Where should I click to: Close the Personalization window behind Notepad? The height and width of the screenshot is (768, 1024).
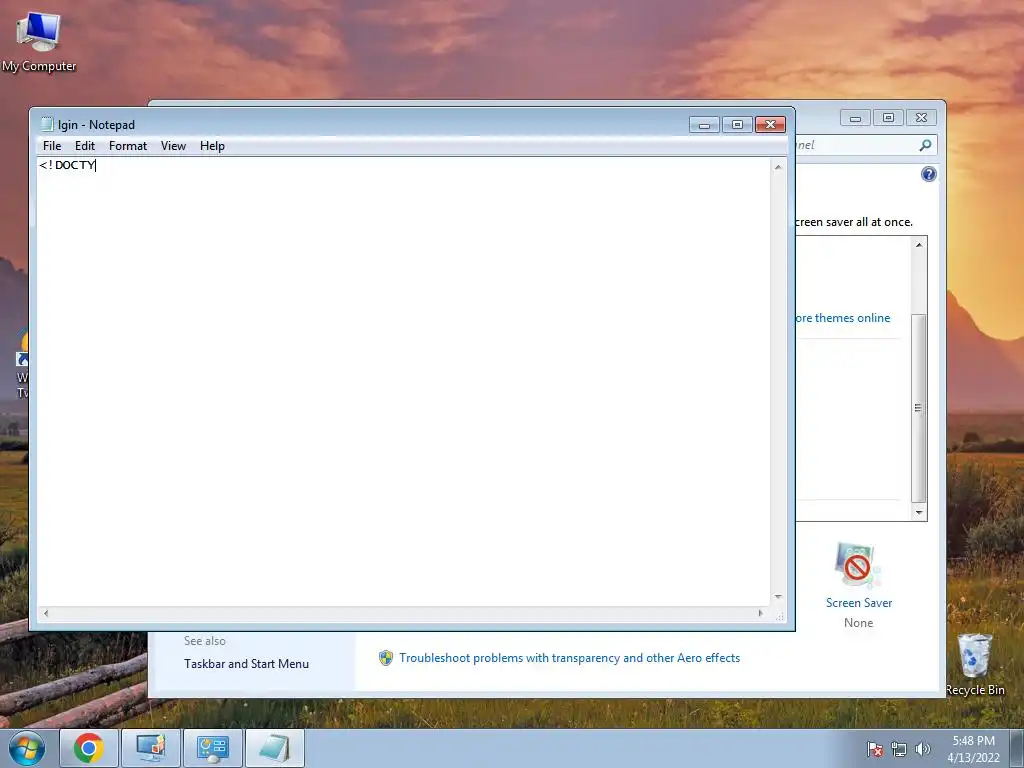click(921, 118)
